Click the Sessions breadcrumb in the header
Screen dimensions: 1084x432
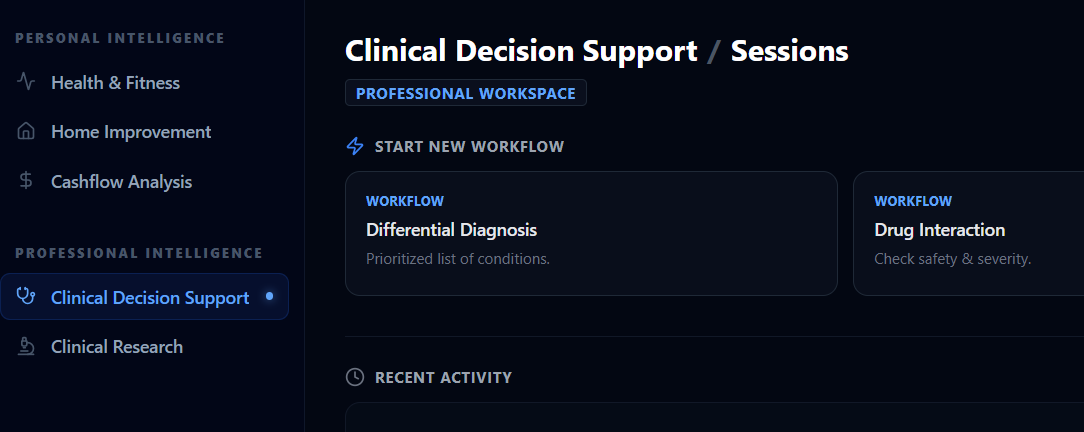coord(789,51)
